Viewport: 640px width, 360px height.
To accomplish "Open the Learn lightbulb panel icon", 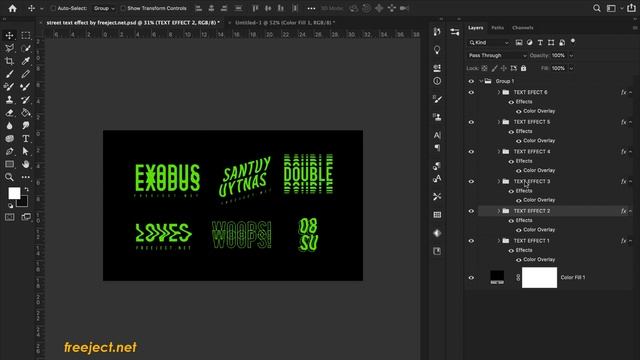I will pyautogui.click(x=437, y=50).
